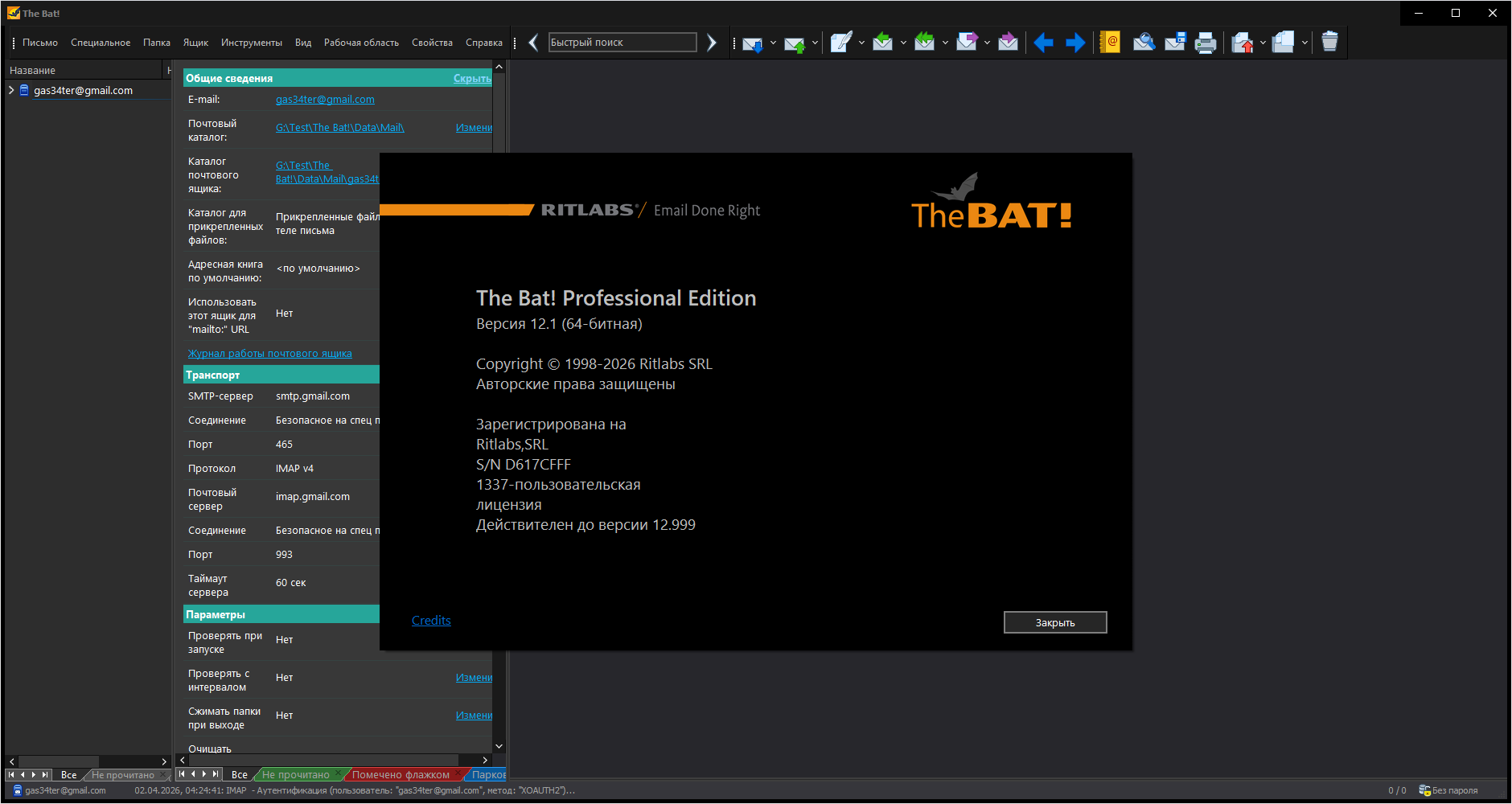This screenshot has height=804, width=1512.
Task: Click the Reply to all double-arrow icon
Action: (x=924, y=43)
